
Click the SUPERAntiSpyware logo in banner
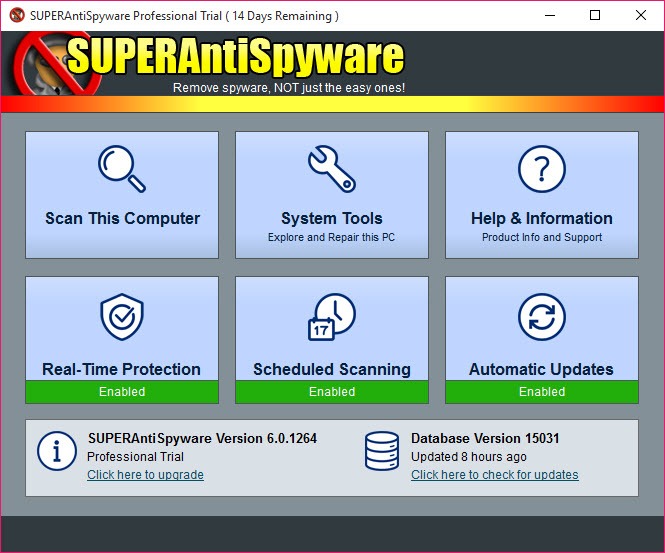pyautogui.click(x=235, y=57)
